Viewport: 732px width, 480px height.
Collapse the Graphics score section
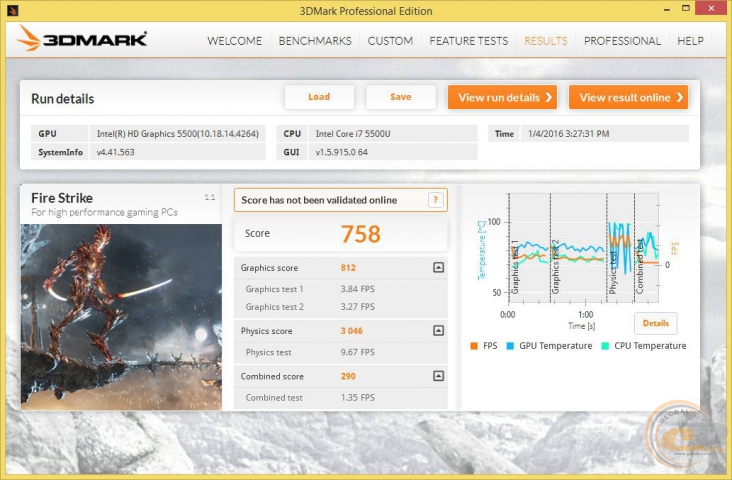pos(438,268)
